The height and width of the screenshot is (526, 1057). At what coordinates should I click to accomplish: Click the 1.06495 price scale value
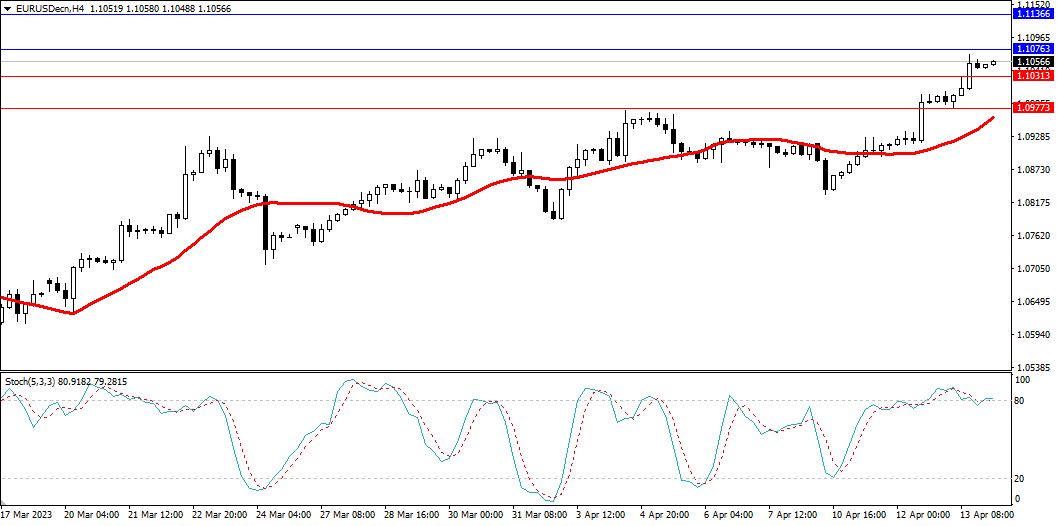point(1035,302)
